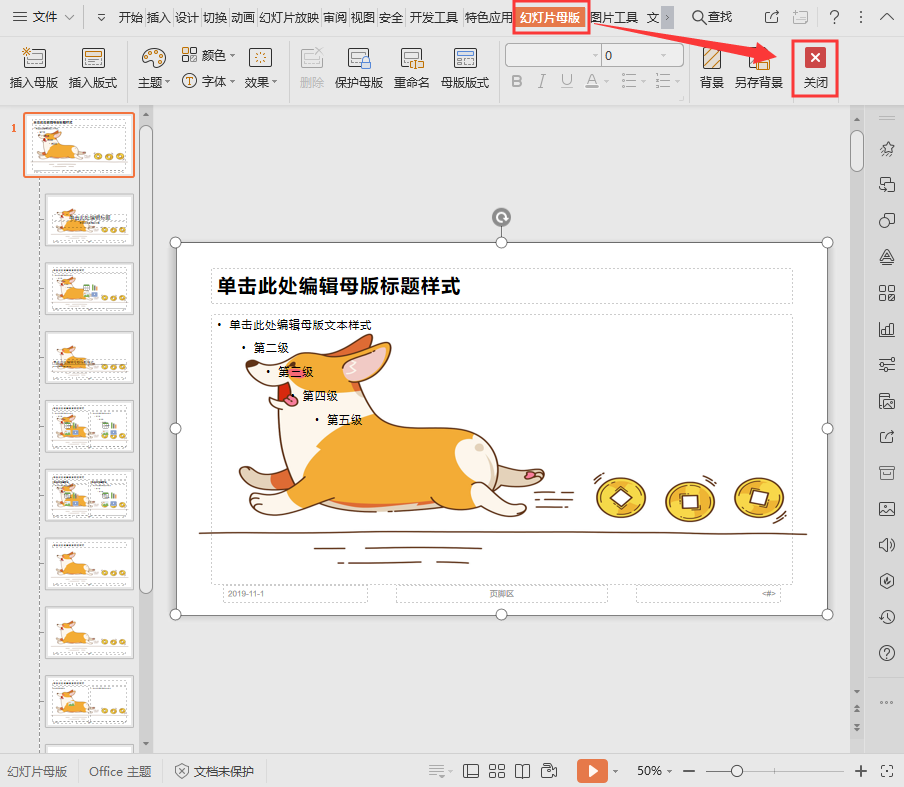This screenshot has height=787, width=904.
Task: Close master view with 关闭 button
Action: pyautogui.click(x=815, y=69)
